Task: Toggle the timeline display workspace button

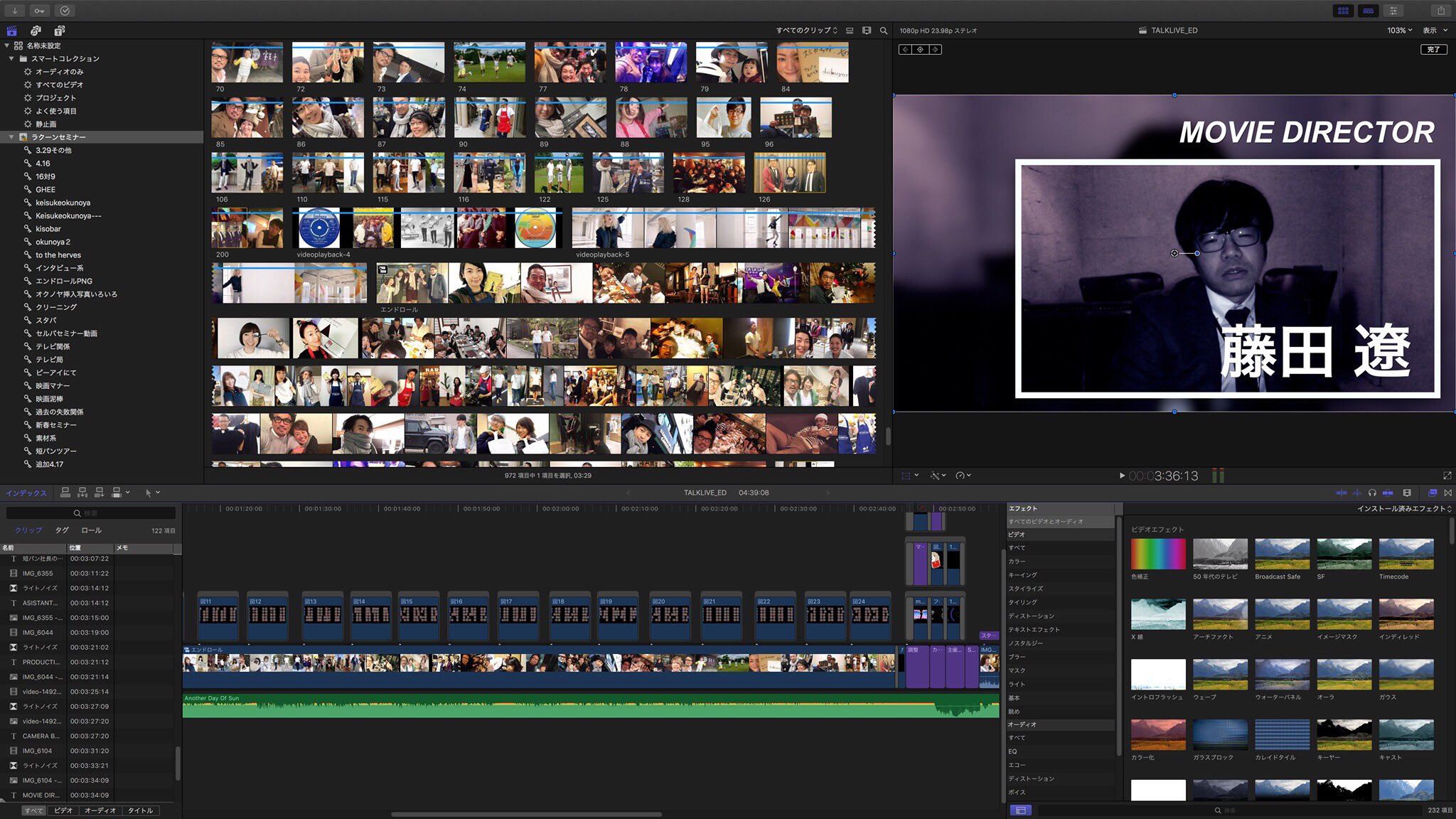Action: pyautogui.click(x=1368, y=11)
